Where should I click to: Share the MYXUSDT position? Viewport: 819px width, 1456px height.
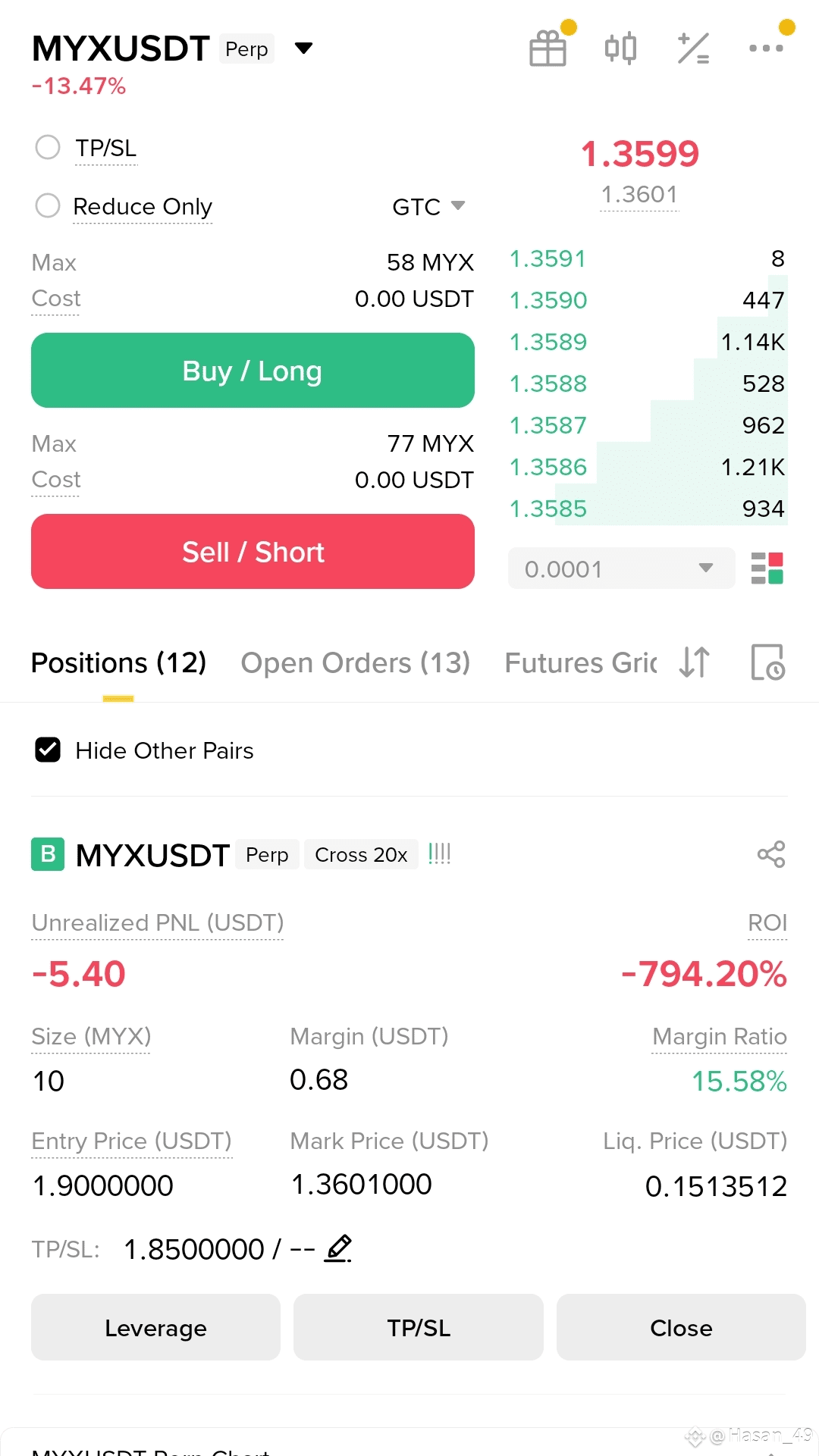pyautogui.click(x=771, y=854)
